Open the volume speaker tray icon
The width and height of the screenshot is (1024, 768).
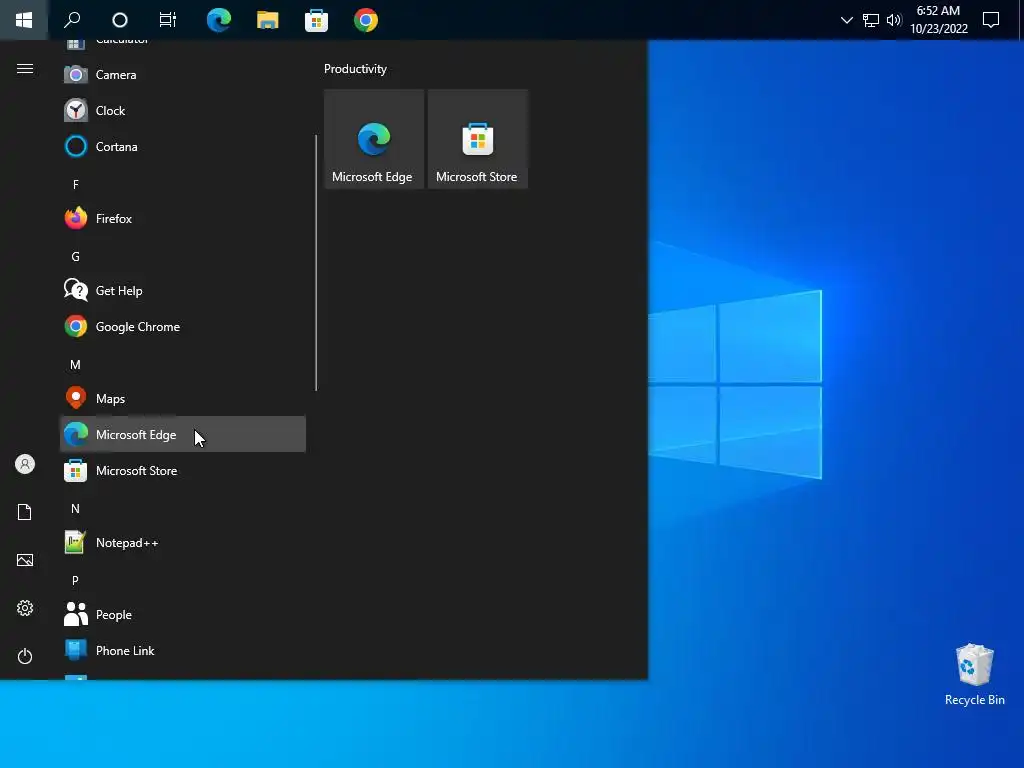(894, 20)
